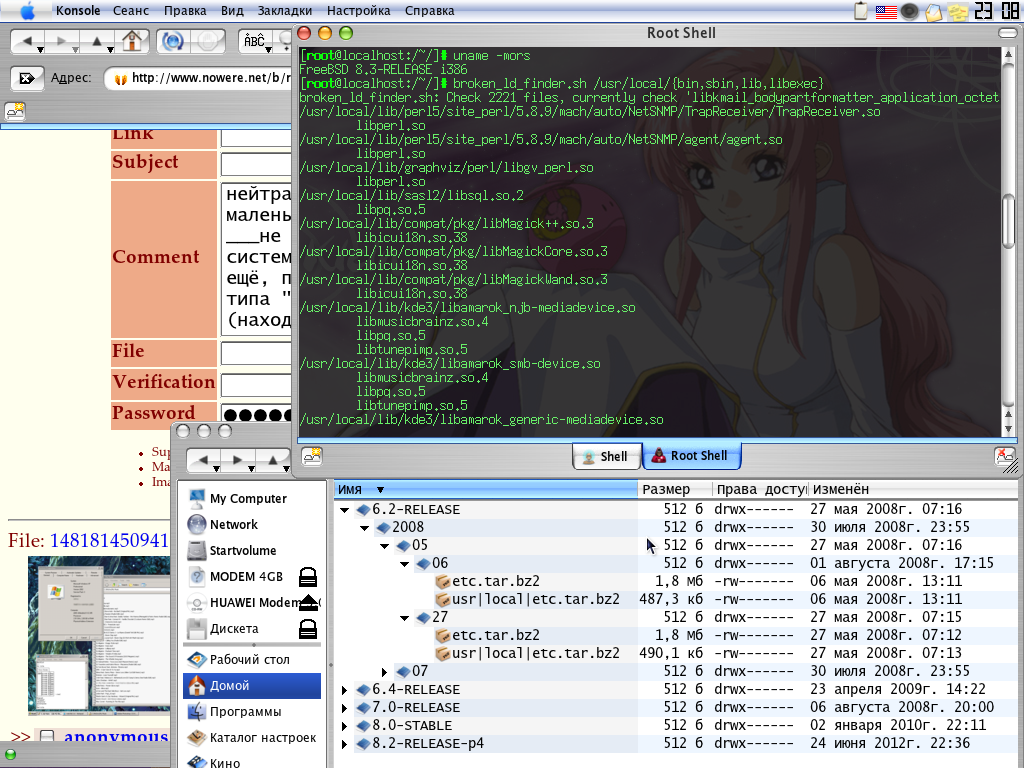This screenshot has height=768, width=1024.
Task: Open the Apple logo menu
Action: tap(27, 10)
